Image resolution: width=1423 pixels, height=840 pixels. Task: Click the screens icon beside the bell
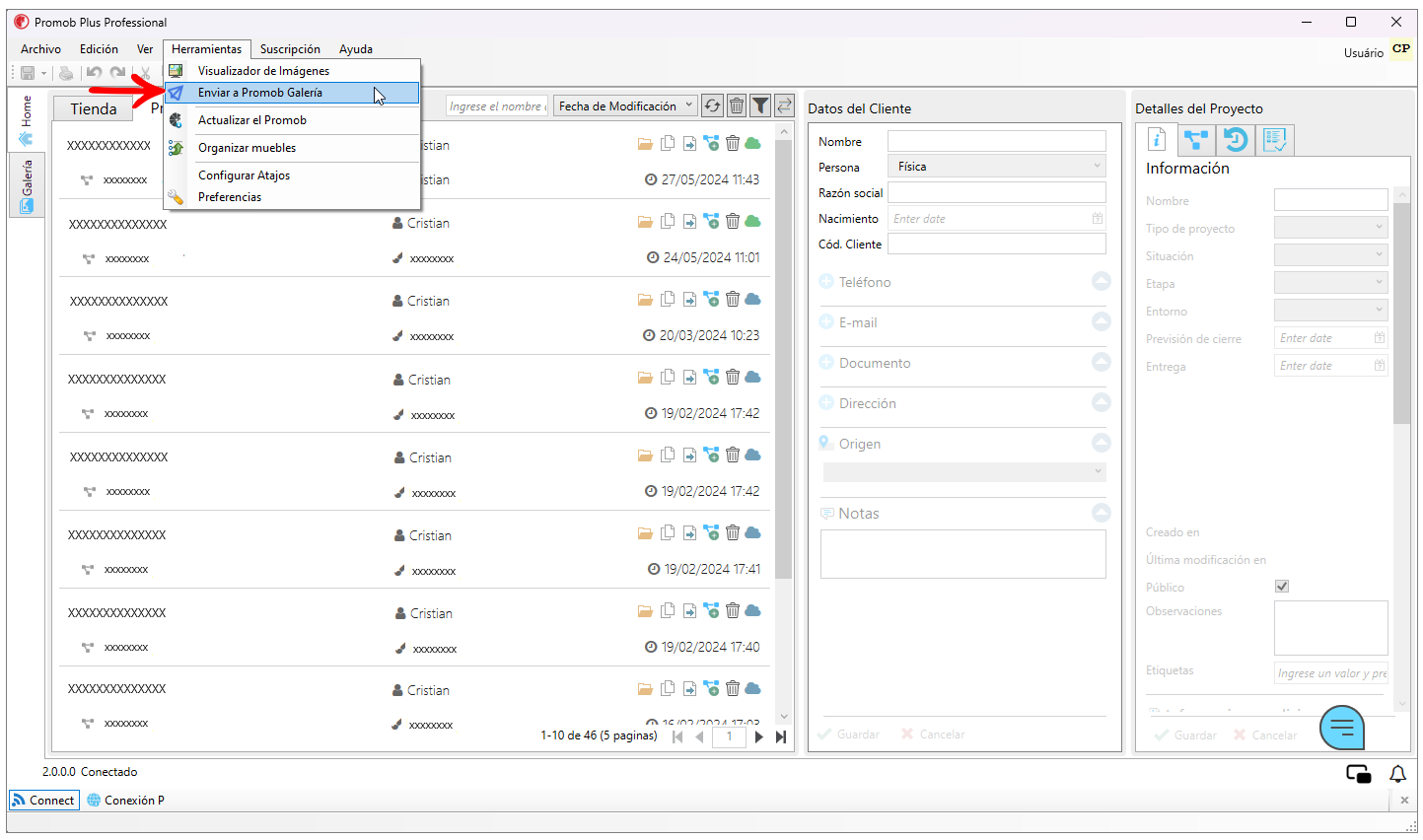(1359, 774)
